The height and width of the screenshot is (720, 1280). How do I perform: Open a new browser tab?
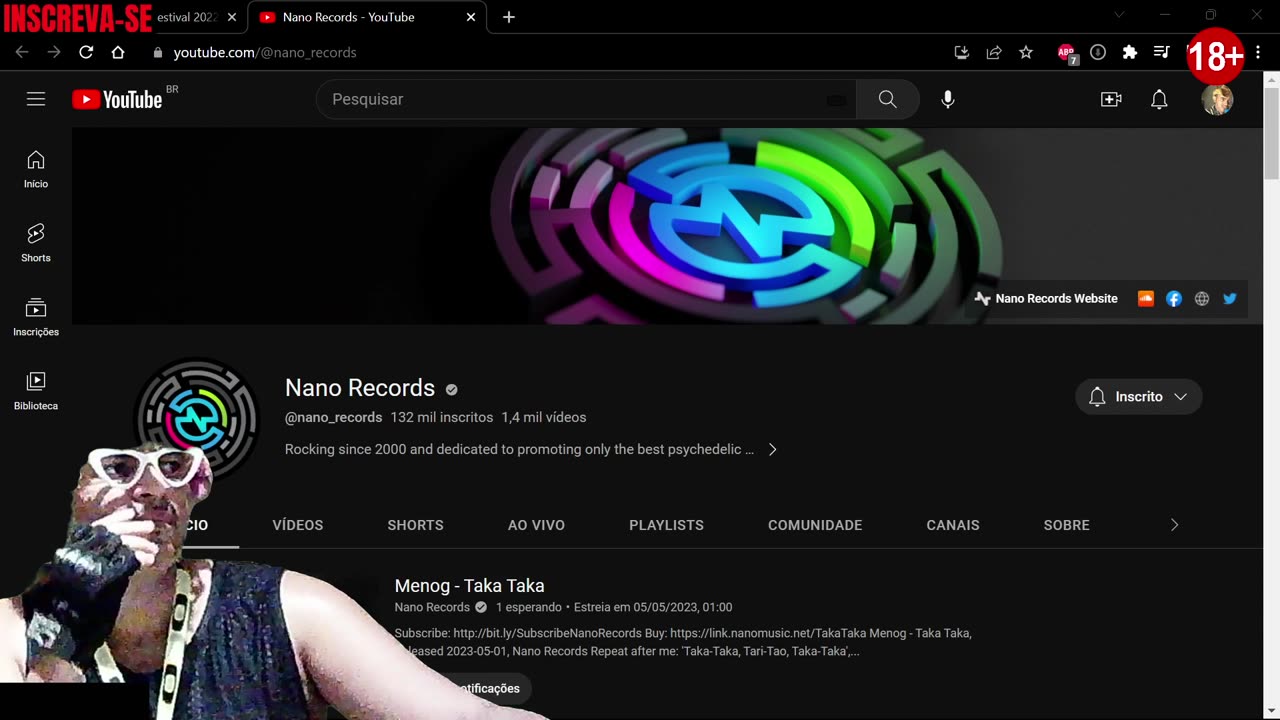click(508, 17)
